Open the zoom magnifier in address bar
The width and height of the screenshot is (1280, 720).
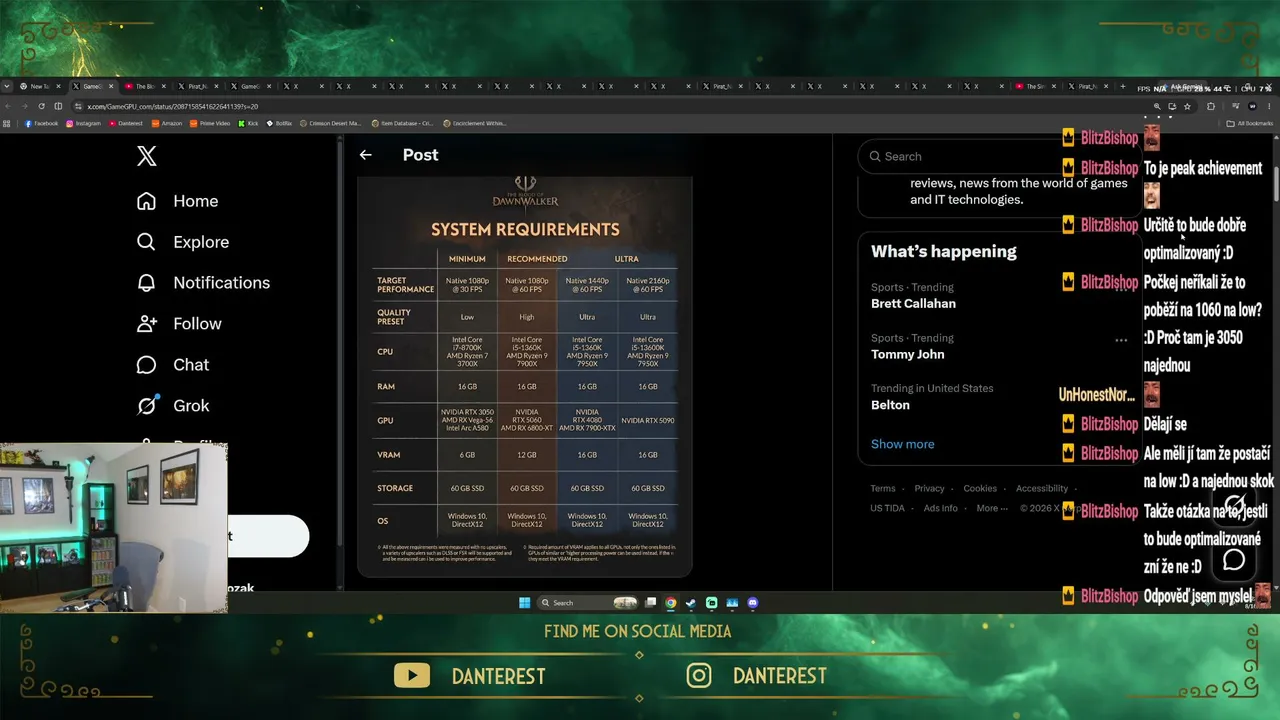pyautogui.click(x=1158, y=106)
